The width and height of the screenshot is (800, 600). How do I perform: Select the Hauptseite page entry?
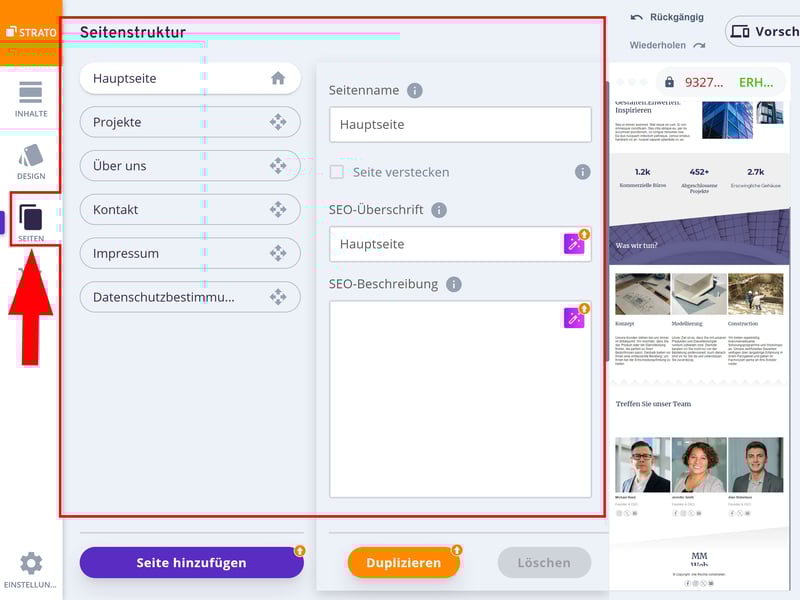[x=190, y=78]
